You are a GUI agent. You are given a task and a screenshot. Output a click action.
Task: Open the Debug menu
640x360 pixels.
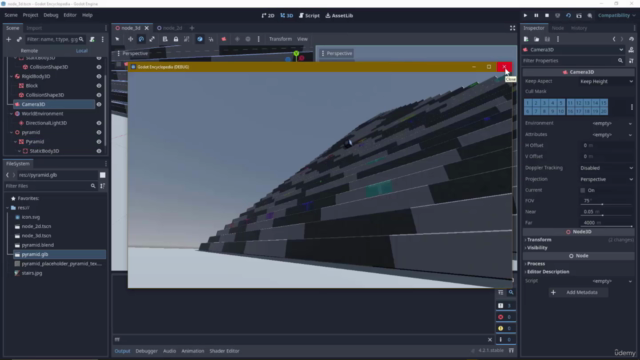click(51, 15)
